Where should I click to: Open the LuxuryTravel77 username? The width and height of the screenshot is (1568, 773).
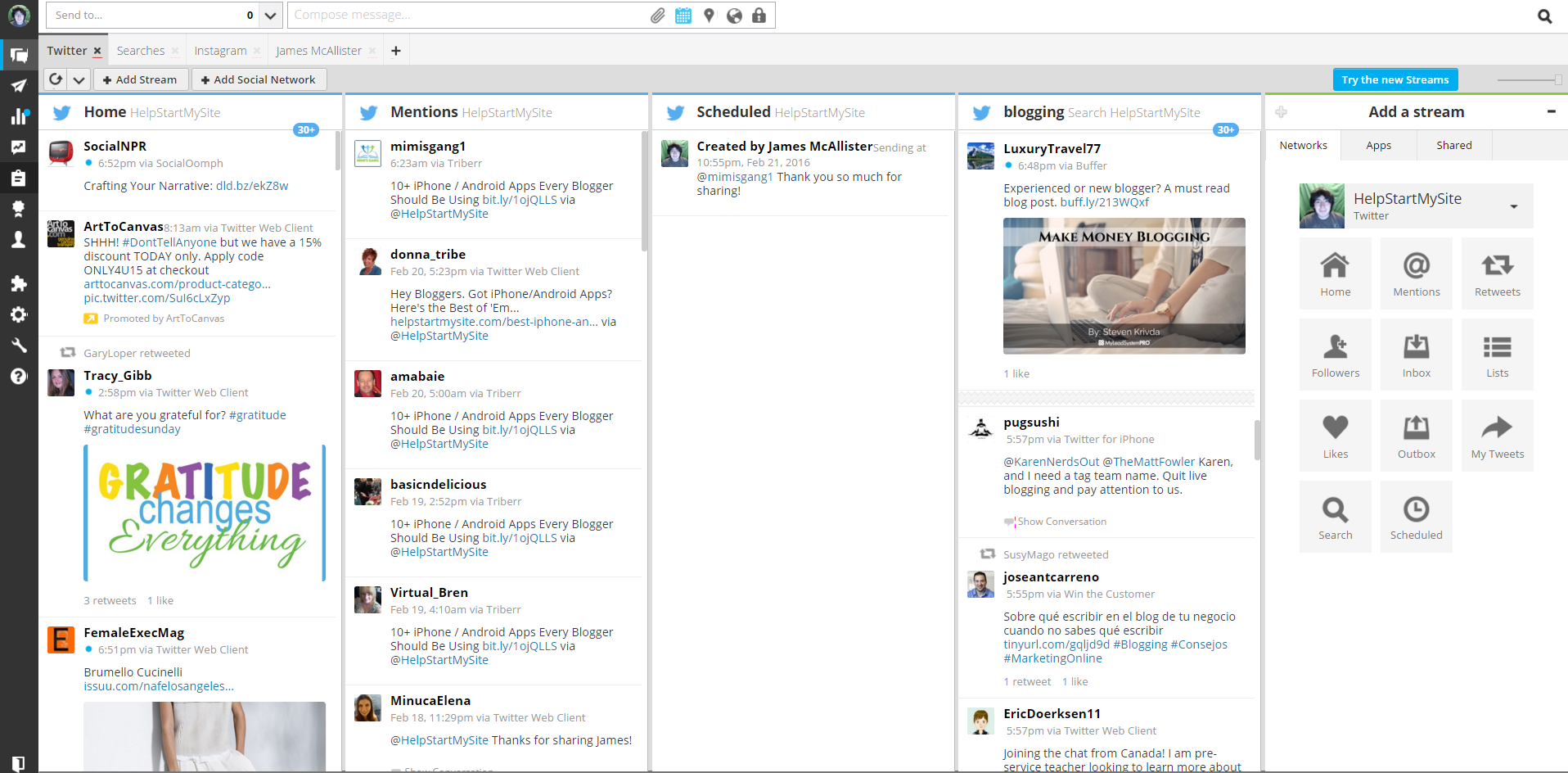pos(1052,148)
